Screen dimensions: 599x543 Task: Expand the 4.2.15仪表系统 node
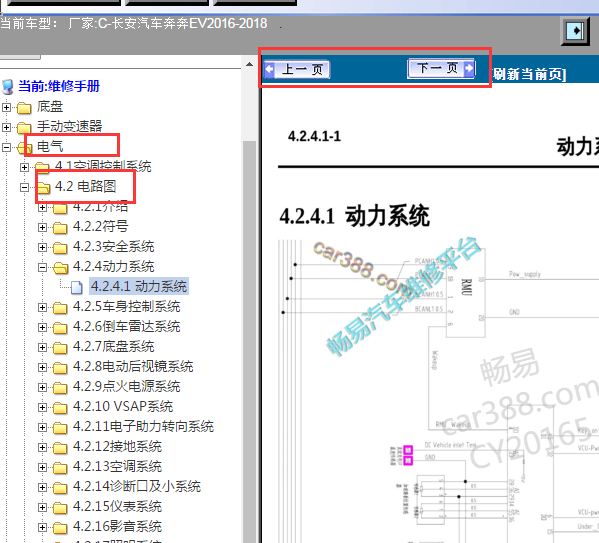(x=42, y=507)
